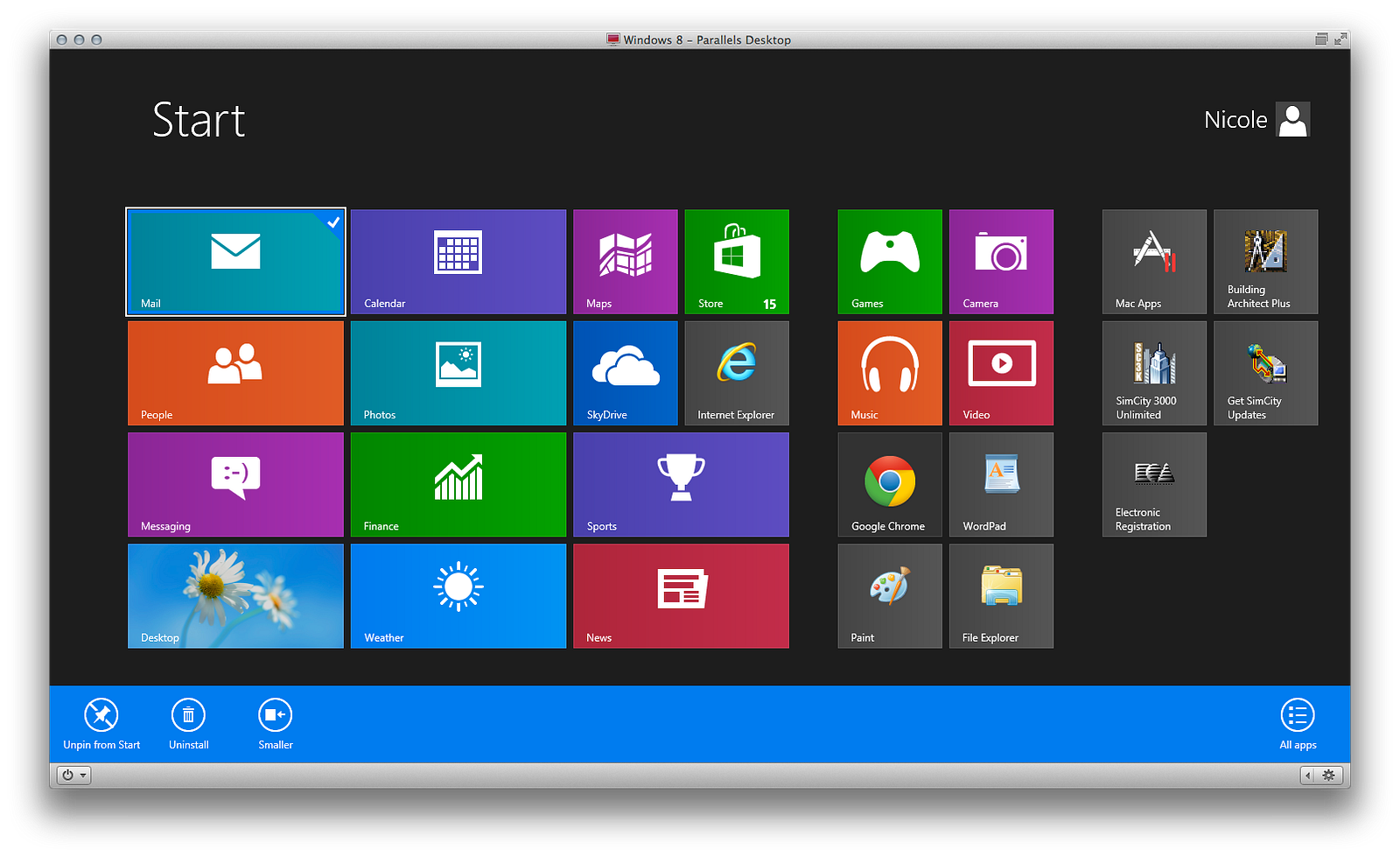Launch the SkyDrive tile

pyautogui.click(x=626, y=373)
